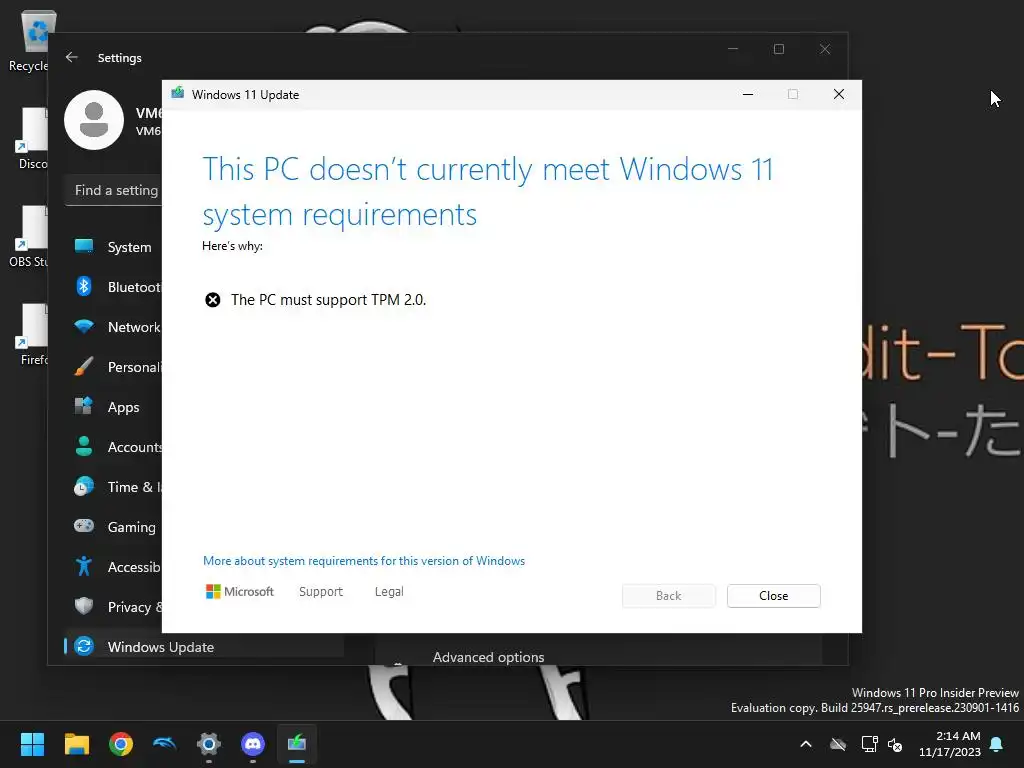This screenshot has height=768, width=1024.
Task: Click the TPM 2.0 error cross icon
Action: click(213, 300)
